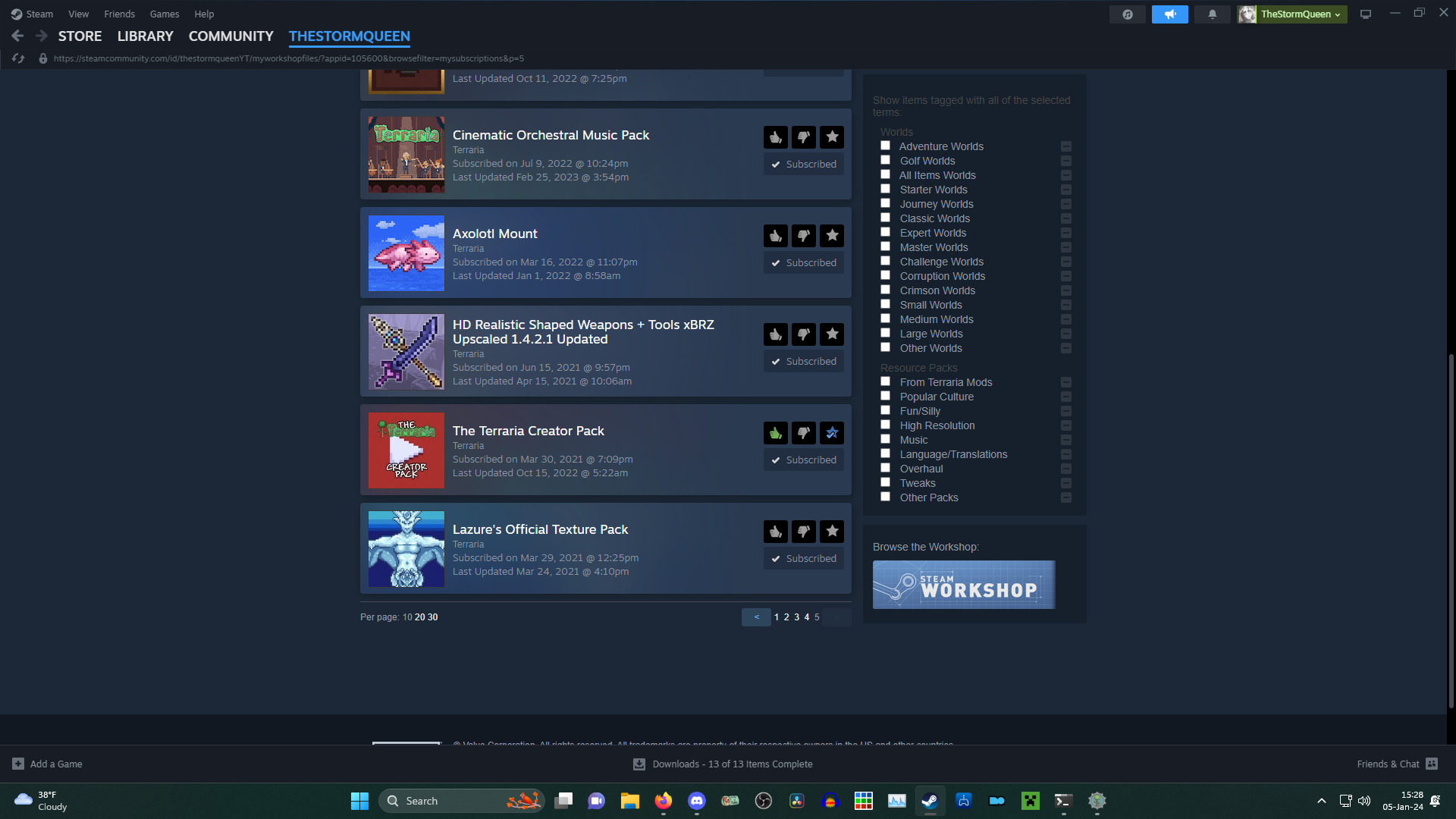The image size is (1456, 819).
Task: Reload the page with refresh icon
Action: coord(18,58)
